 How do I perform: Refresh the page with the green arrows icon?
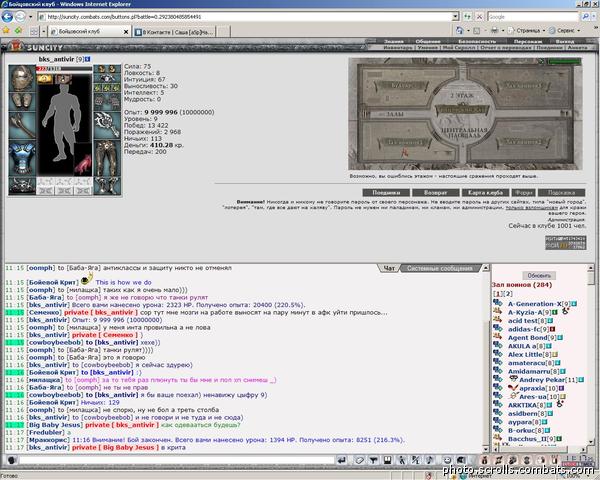click(x=467, y=17)
